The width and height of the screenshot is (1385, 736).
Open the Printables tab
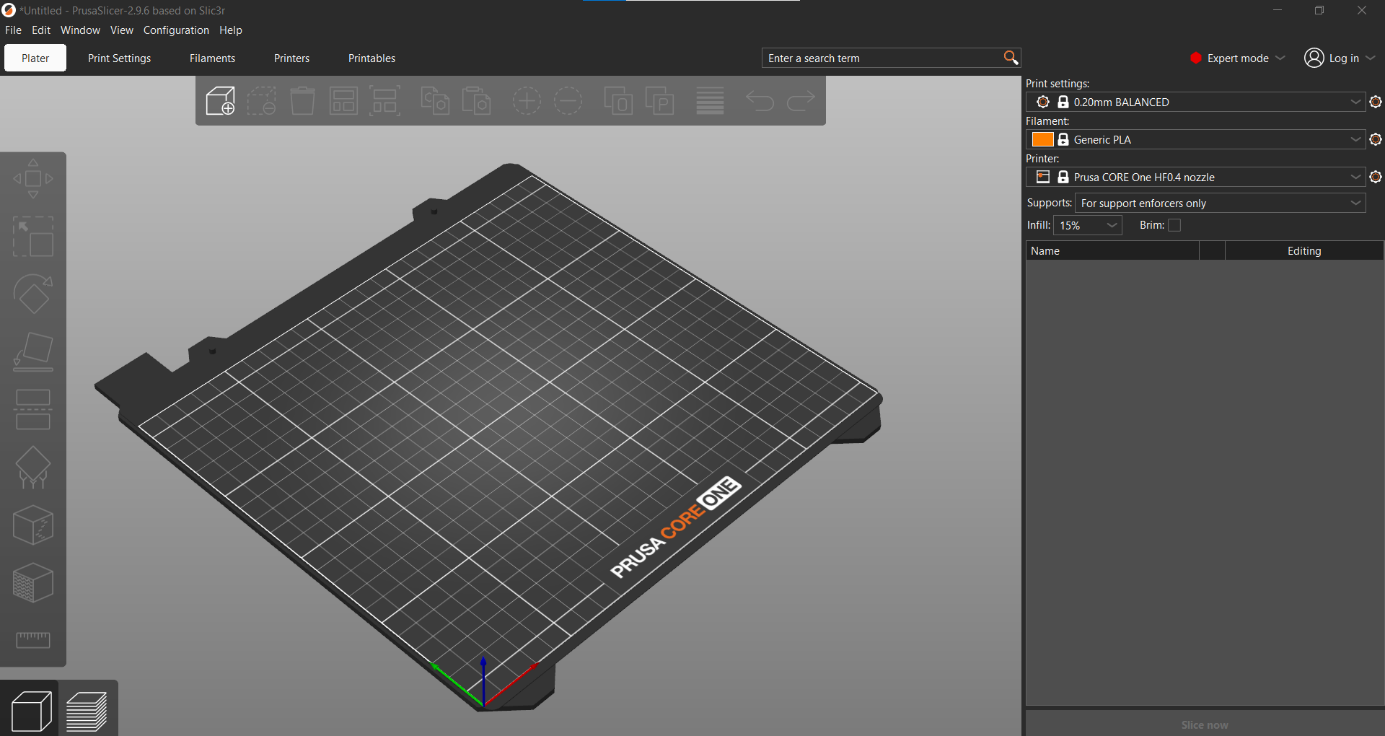pos(372,58)
